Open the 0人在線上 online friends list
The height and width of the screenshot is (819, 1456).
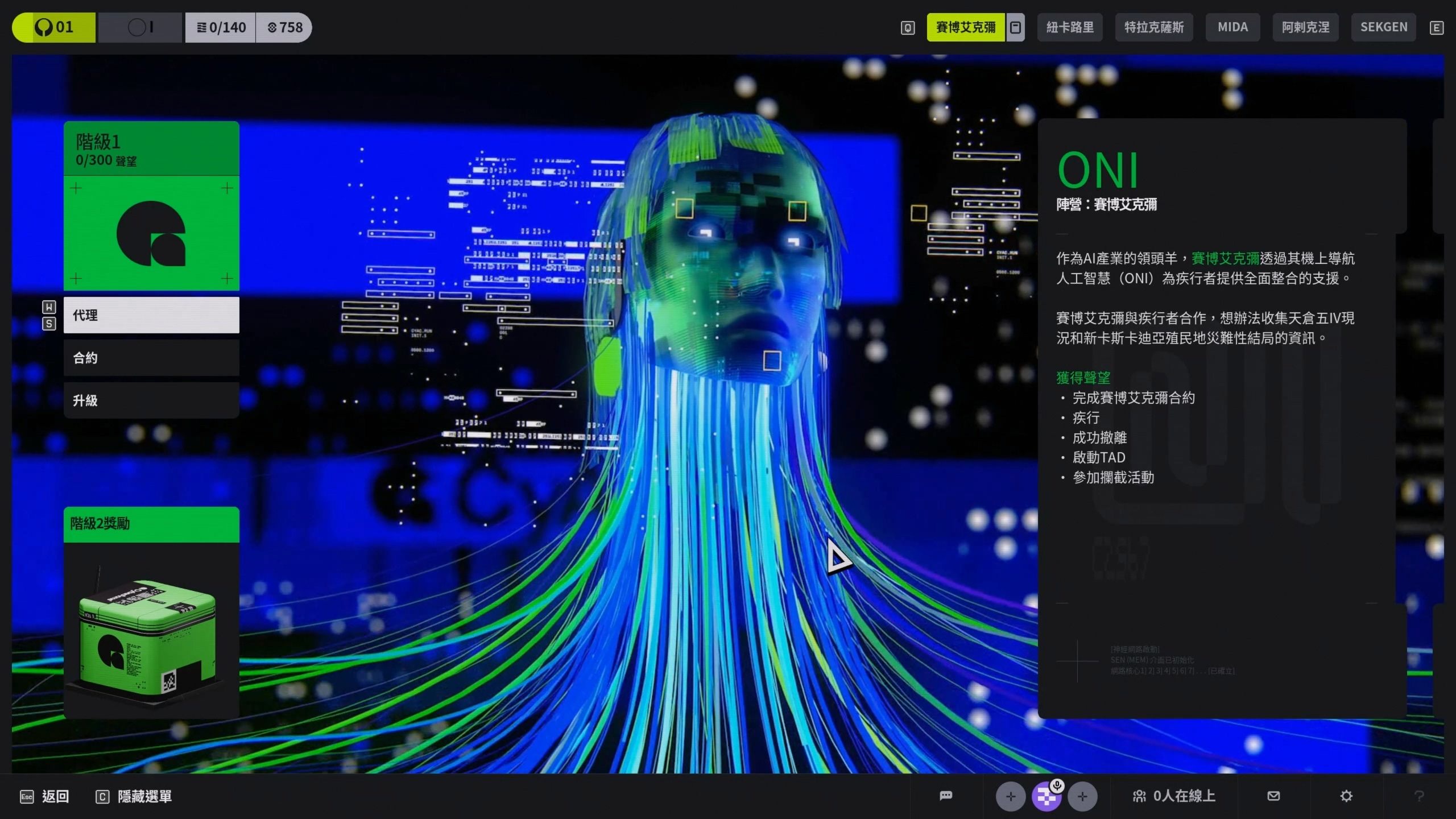(x=1174, y=796)
